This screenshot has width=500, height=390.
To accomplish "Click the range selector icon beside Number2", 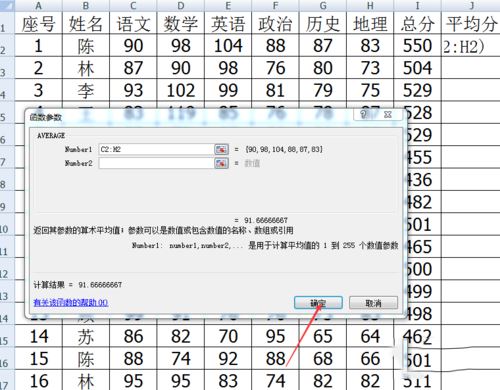I will 221,163.
